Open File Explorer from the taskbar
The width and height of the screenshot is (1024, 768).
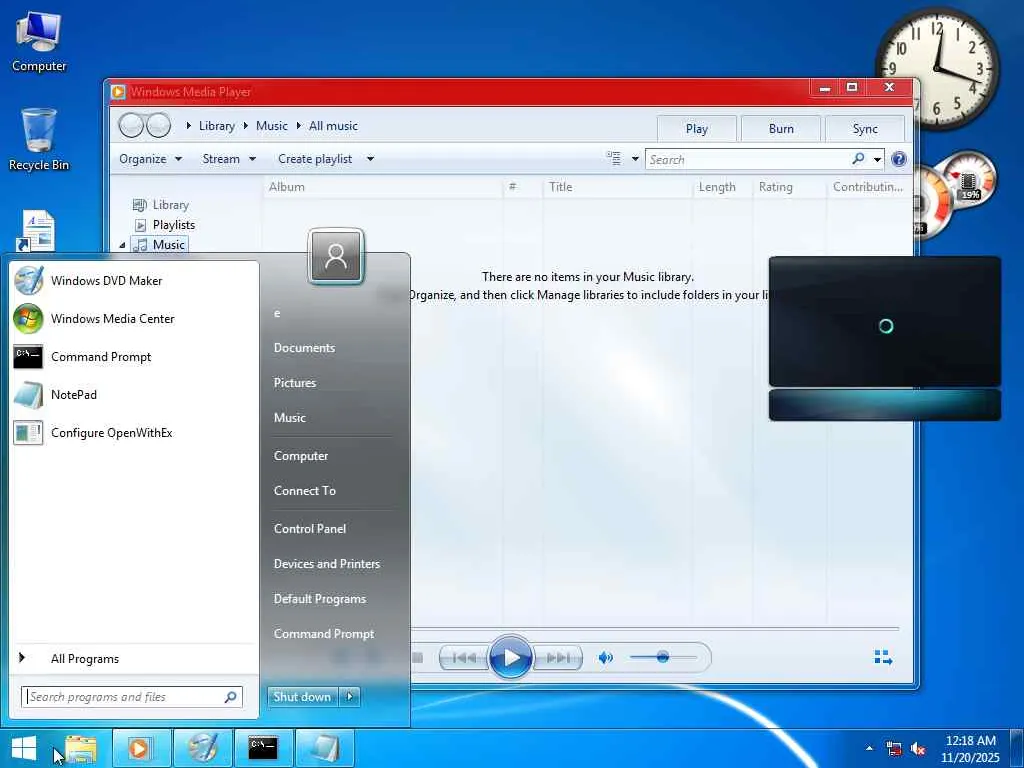click(x=80, y=748)
